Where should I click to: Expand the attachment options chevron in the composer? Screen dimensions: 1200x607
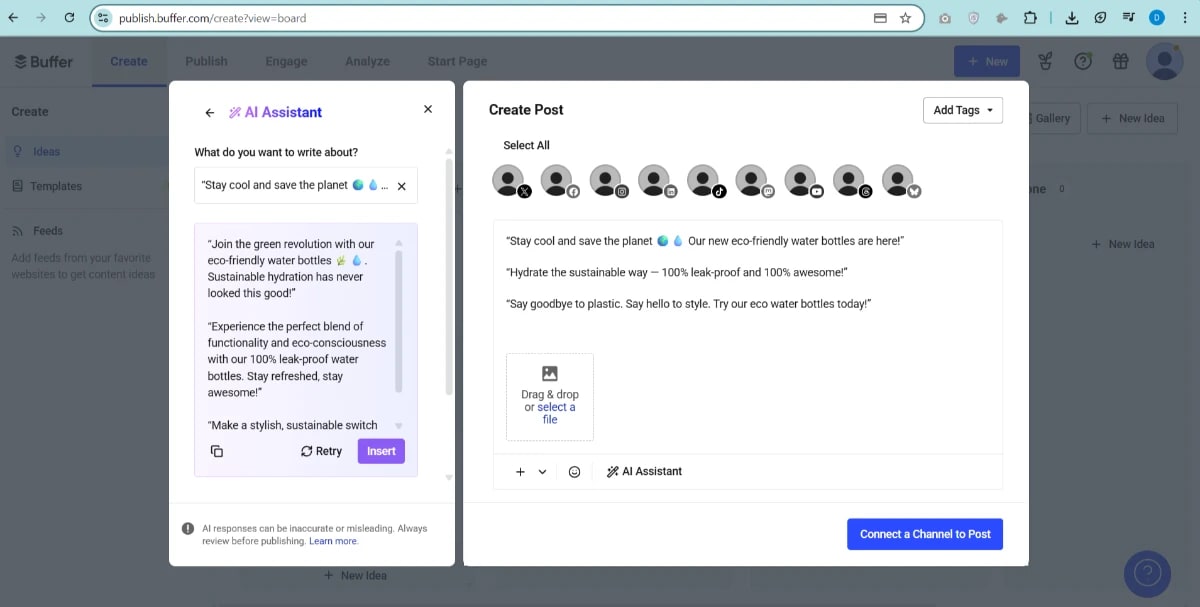tap(543, 470)
